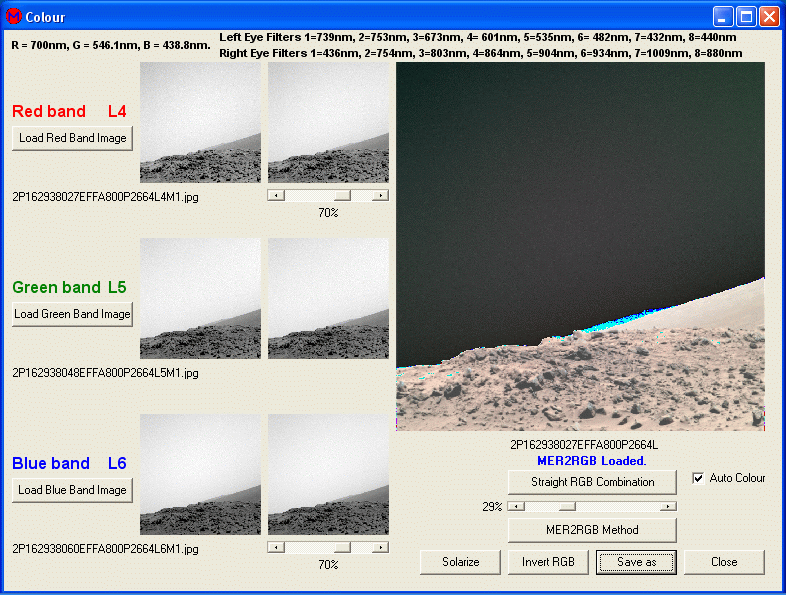The height and width of the screenshot is (595, 786).
Task: Click red band slider left arrow
Action: pos(276,195)
